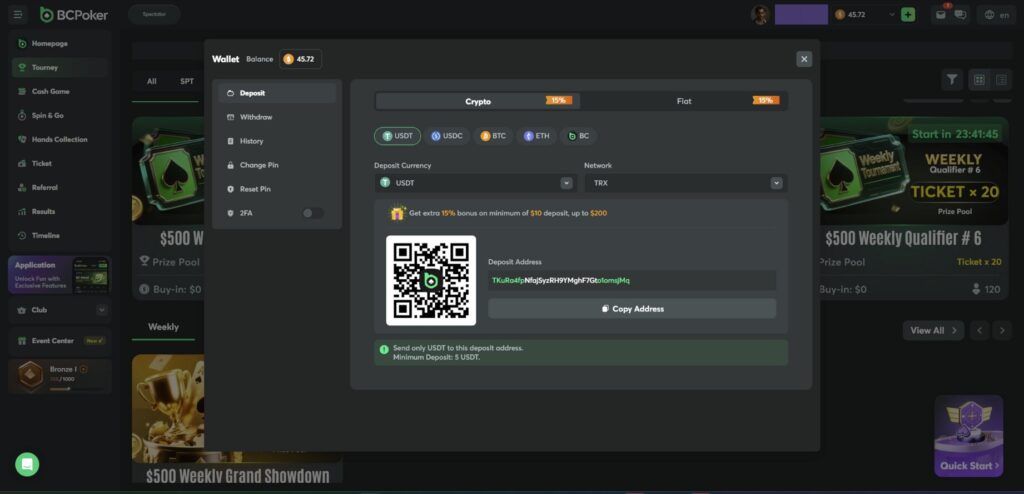
Task: Open Homepage in the sidebar
Action: pyautogui.click(x=59, y=43)
